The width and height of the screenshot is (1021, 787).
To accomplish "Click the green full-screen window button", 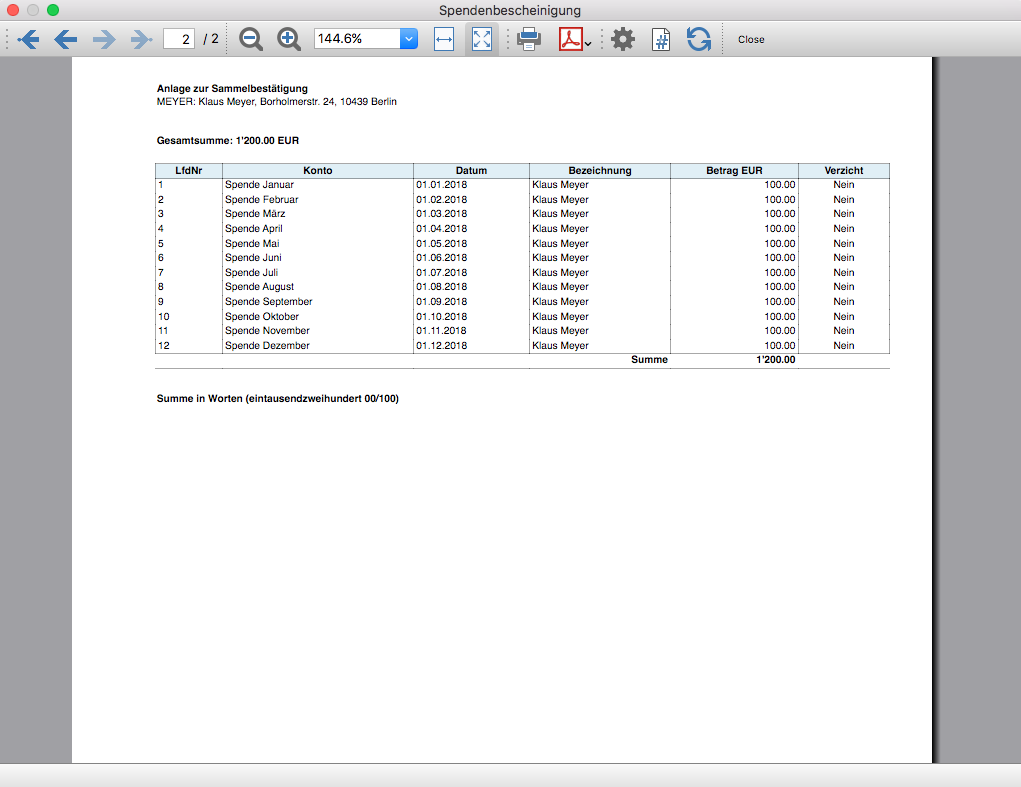I will tap(53, 9).
